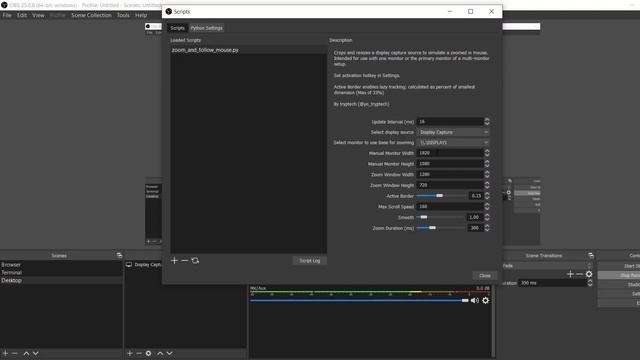Select the Browser scene
This screenshot has height=360, width=640.
(x=61, y=264)
